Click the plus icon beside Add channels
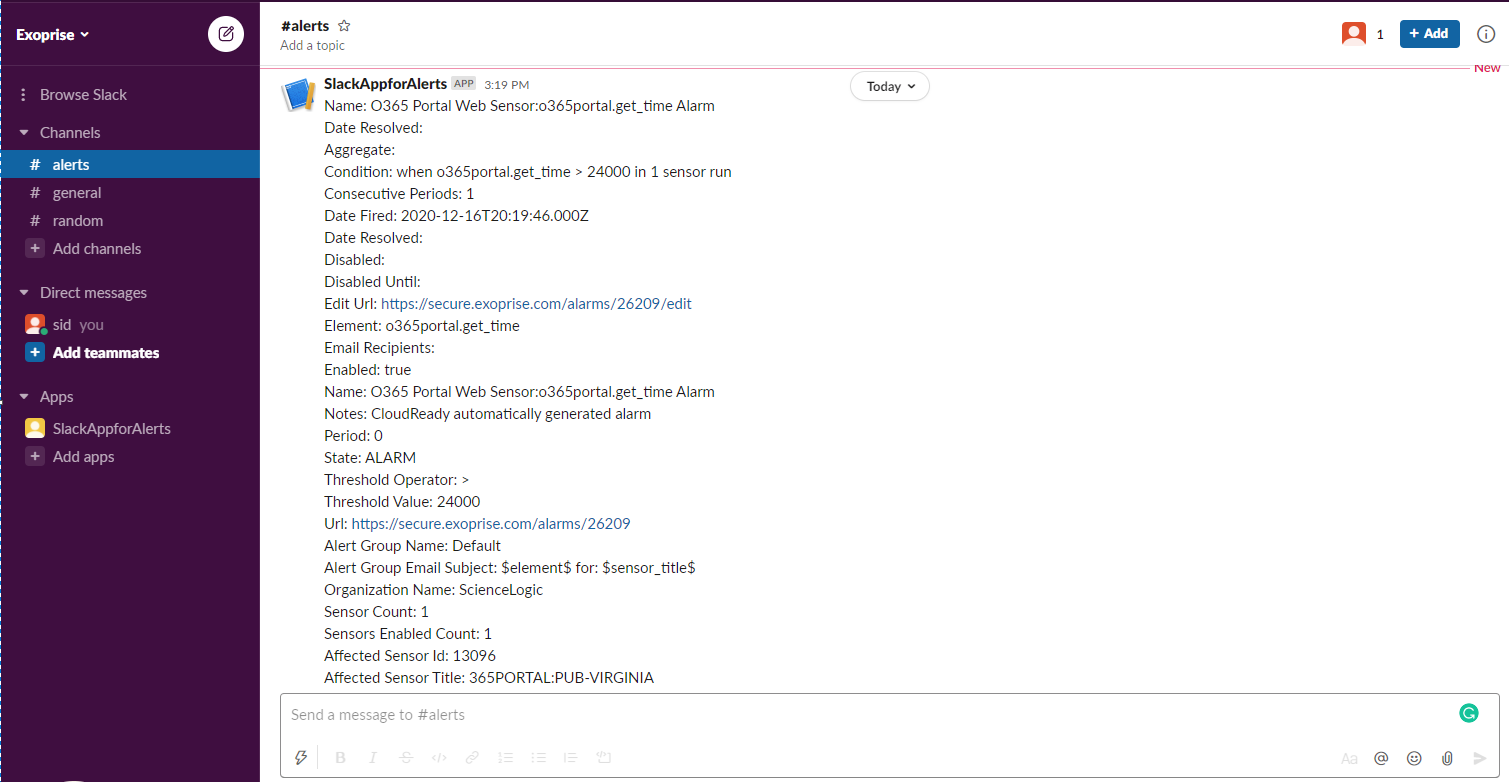The width and height of the screenshot is (1509, 782). pos(35,249)
